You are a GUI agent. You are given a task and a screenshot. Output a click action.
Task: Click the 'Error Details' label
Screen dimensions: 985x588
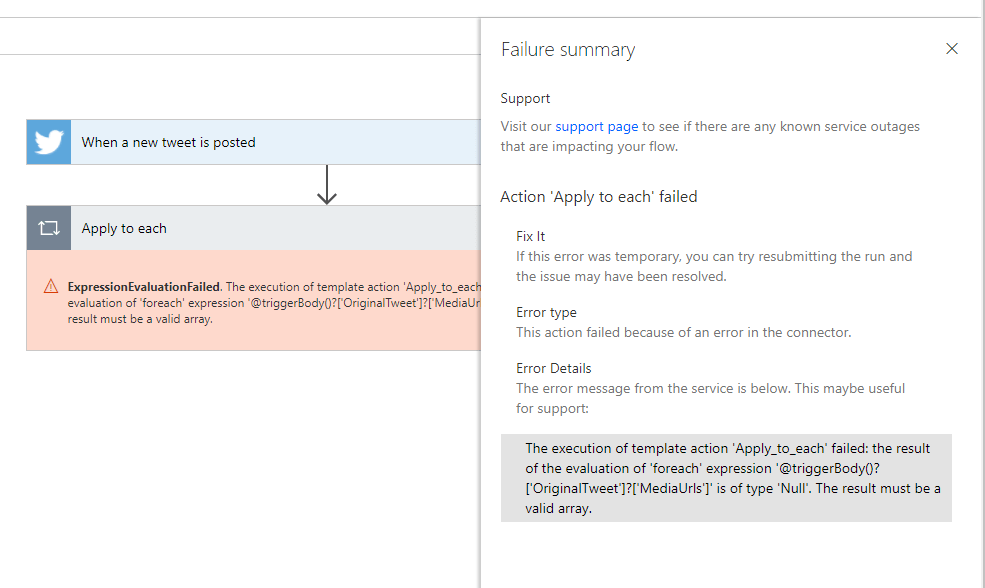[x=553, y=368]
